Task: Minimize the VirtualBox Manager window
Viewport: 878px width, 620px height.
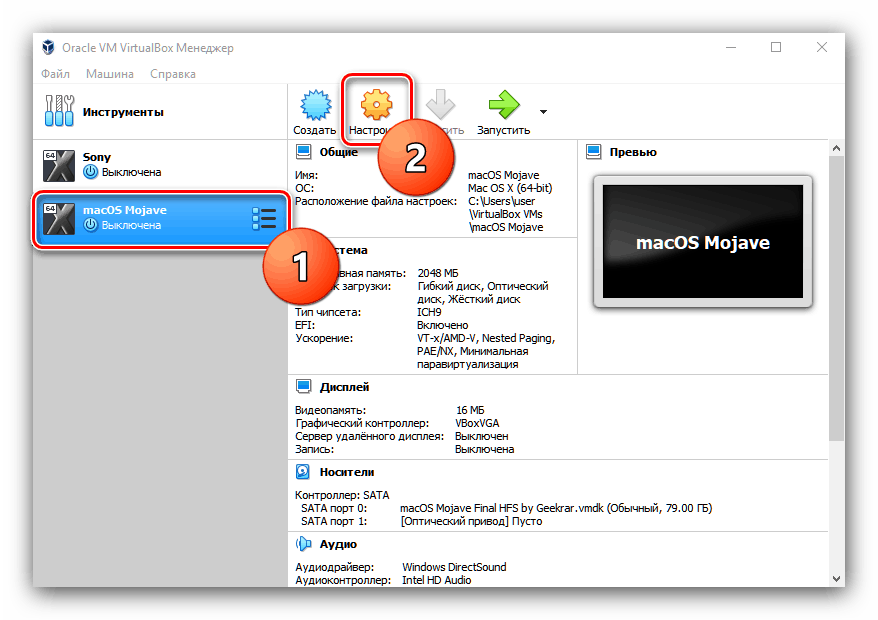Action: click(731, 48)
